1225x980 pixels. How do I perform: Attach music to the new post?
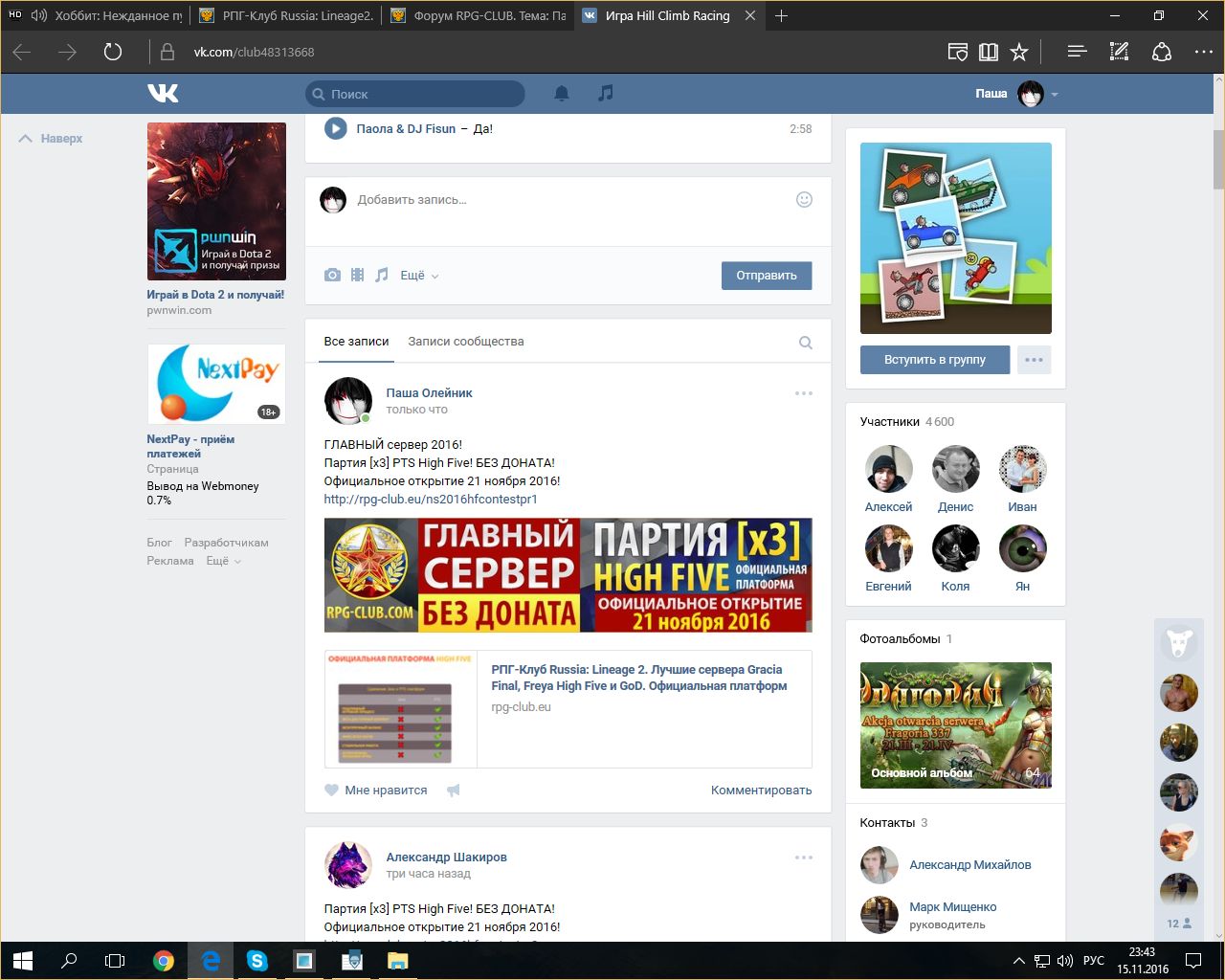coord(382,275)
